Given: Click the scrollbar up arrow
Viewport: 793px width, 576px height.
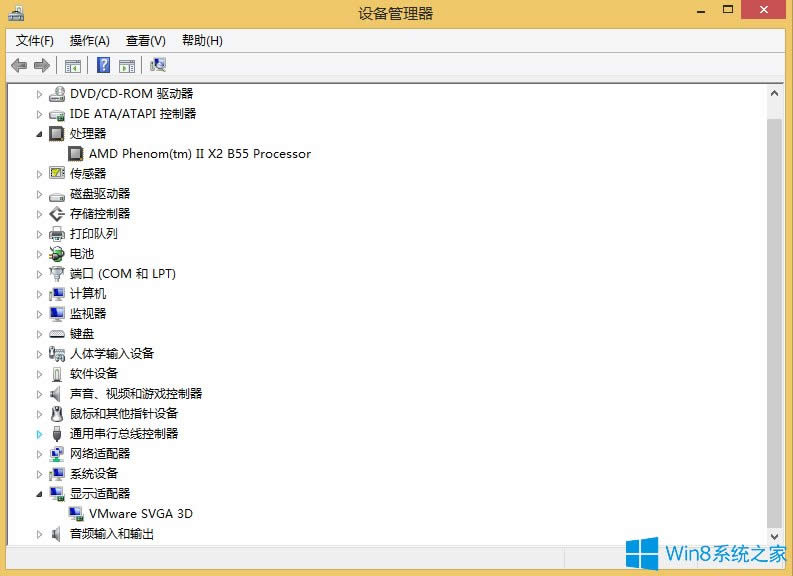Looking at the screenshot, I should [774, 93].
